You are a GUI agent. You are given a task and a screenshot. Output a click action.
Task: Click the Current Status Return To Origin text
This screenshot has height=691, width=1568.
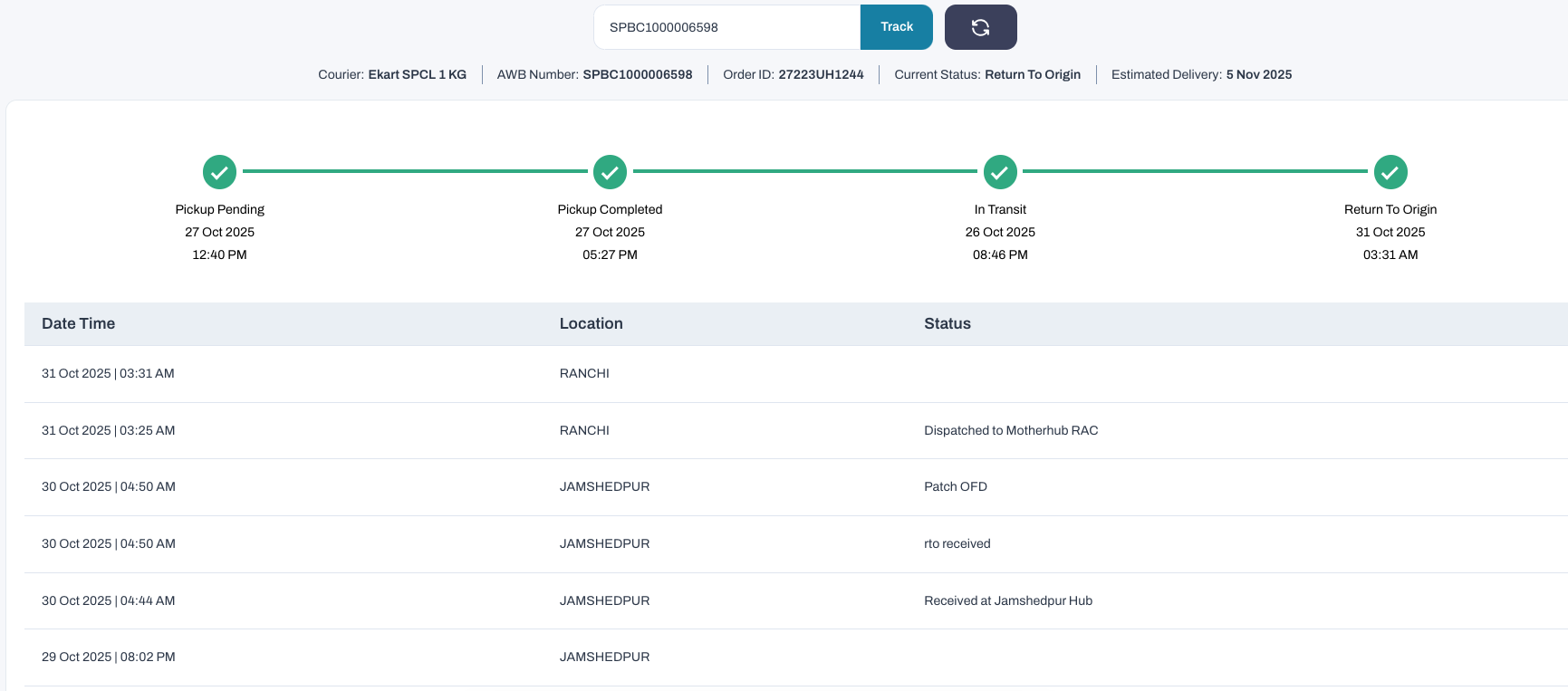click(1032, 74)
